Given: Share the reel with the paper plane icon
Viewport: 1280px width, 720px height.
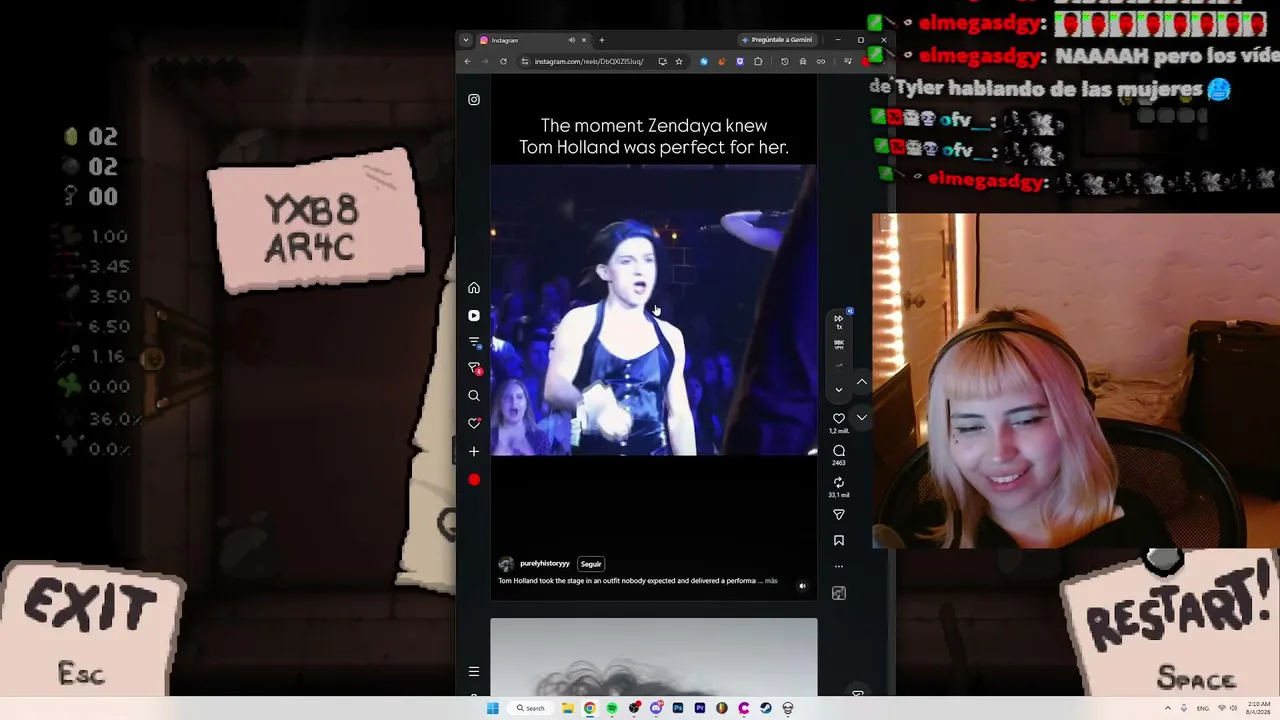Looking at the screenshot, I should tap(839, 515).
